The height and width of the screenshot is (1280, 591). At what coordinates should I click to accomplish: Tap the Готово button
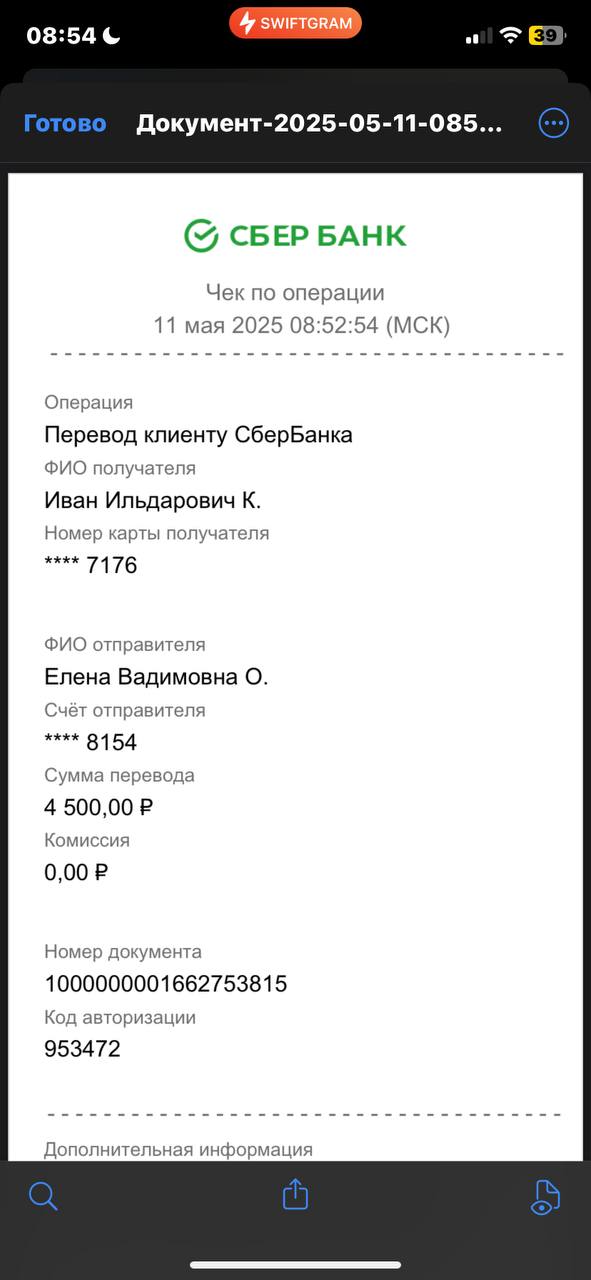(65, 123)
